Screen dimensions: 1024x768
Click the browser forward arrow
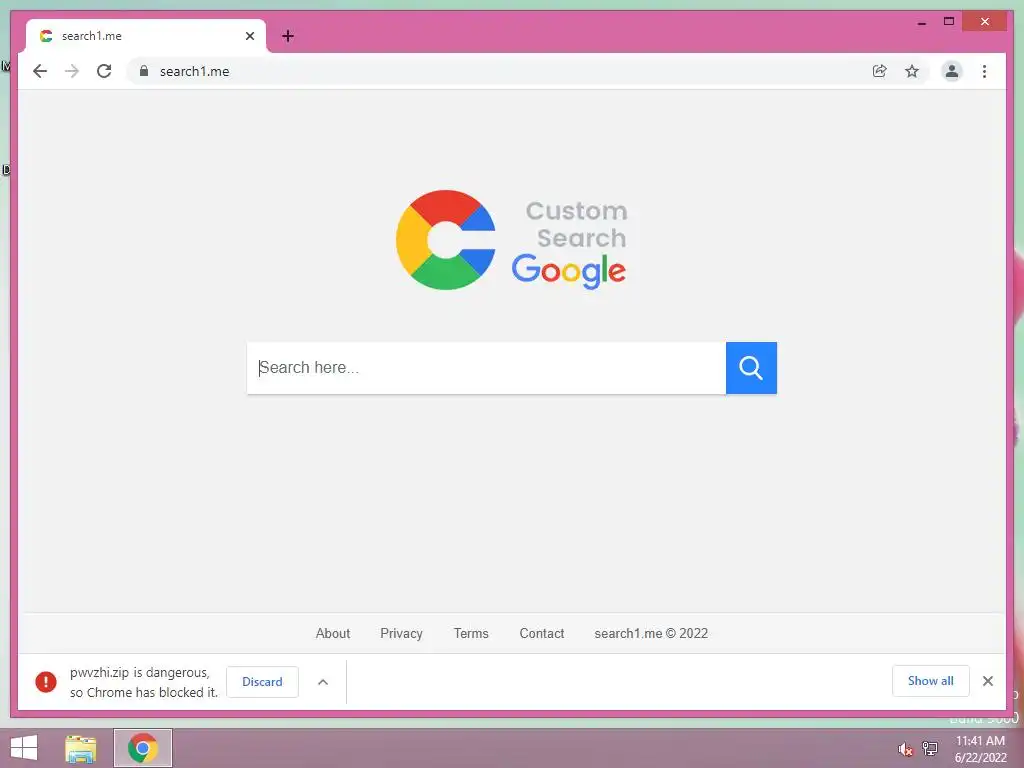72,71
